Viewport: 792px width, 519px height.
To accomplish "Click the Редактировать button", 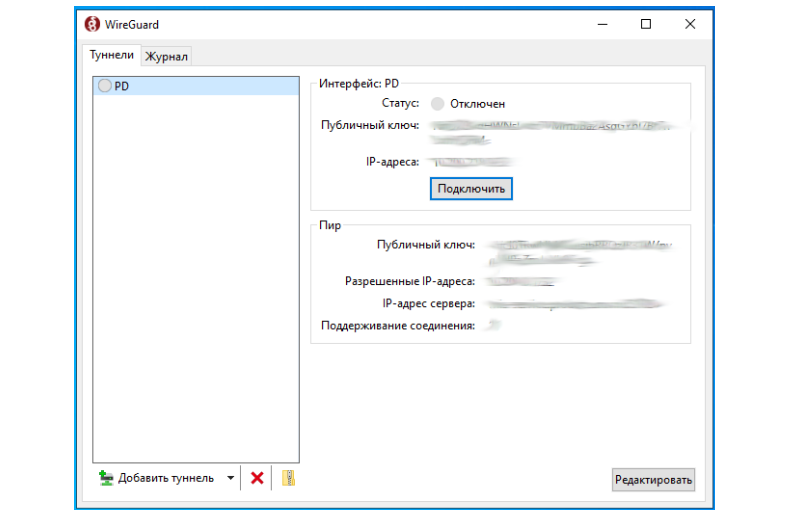I will (653, 480).
